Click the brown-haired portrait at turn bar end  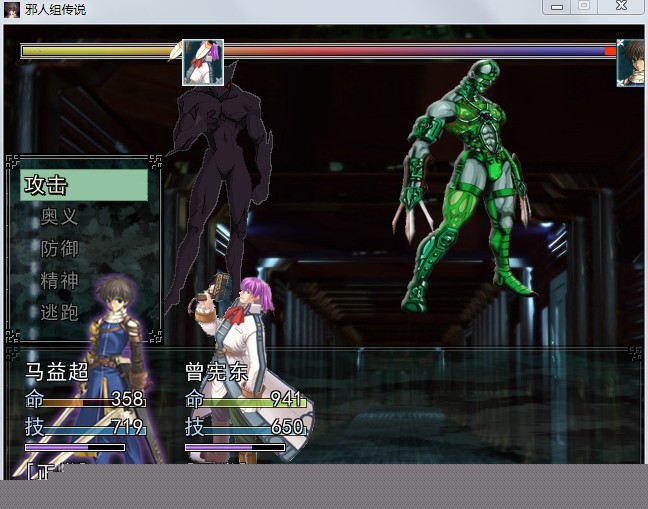[631, 63]
